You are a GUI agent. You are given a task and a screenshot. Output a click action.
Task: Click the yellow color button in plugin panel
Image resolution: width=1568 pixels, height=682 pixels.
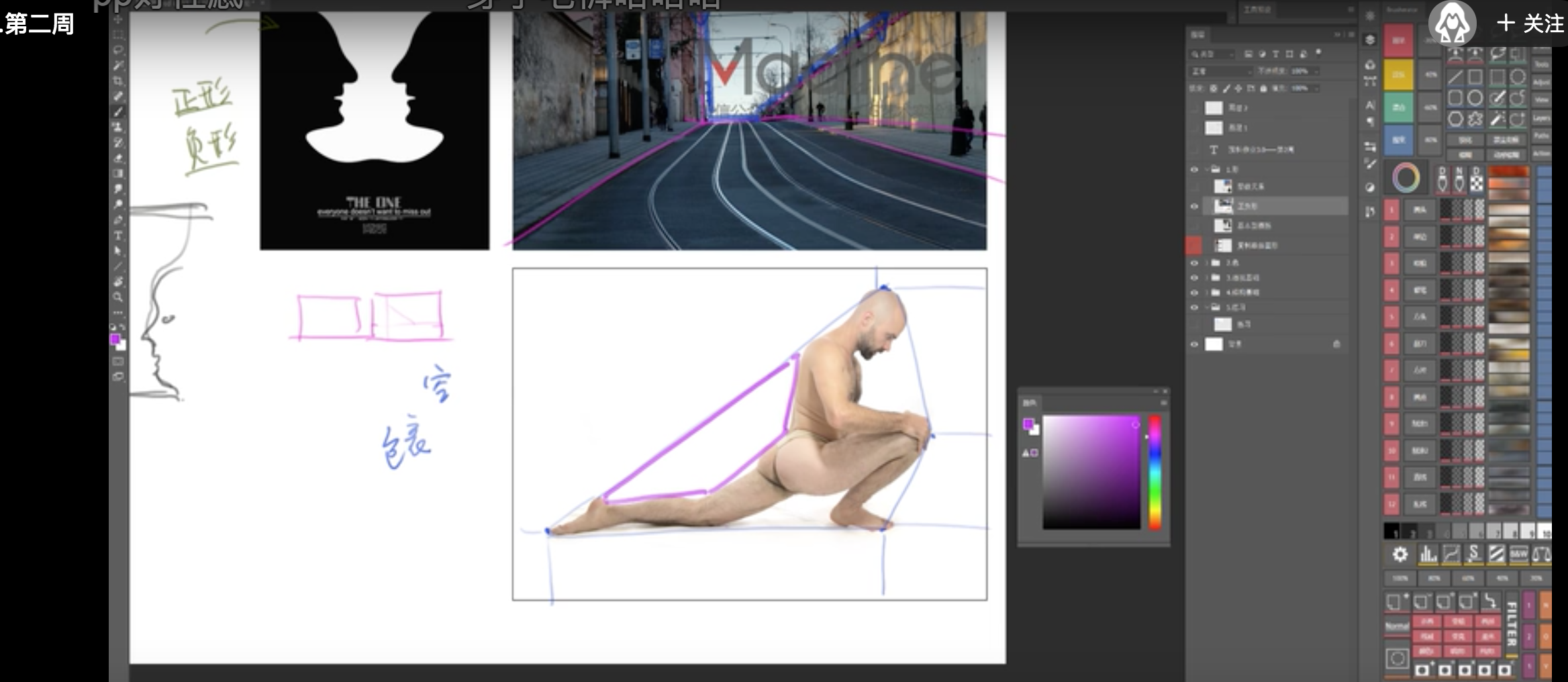coord(1398,75)
